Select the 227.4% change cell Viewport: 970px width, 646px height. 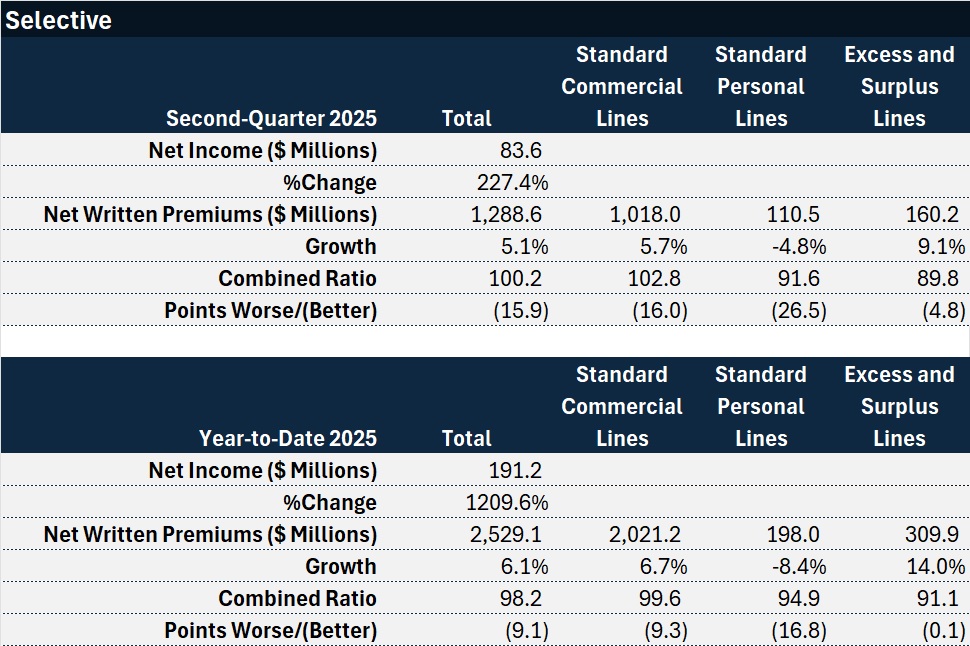[x=515, y=182]
